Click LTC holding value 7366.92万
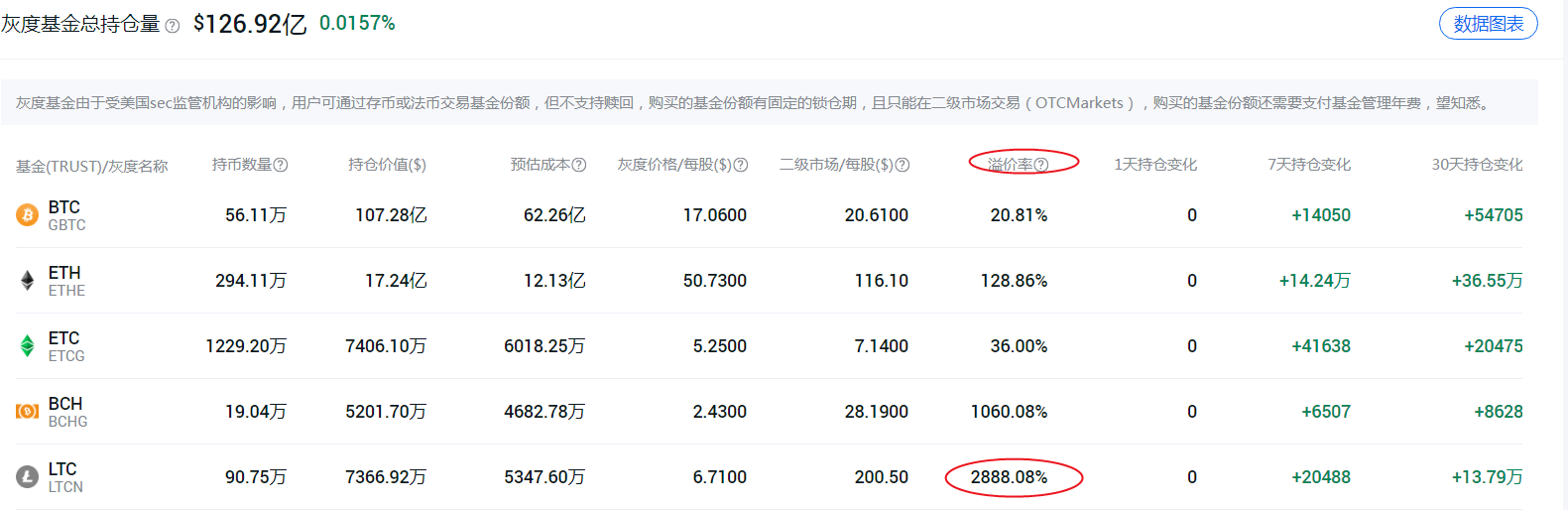The height and width of the screenshot is (510, 1568). [x=386, y=477]
